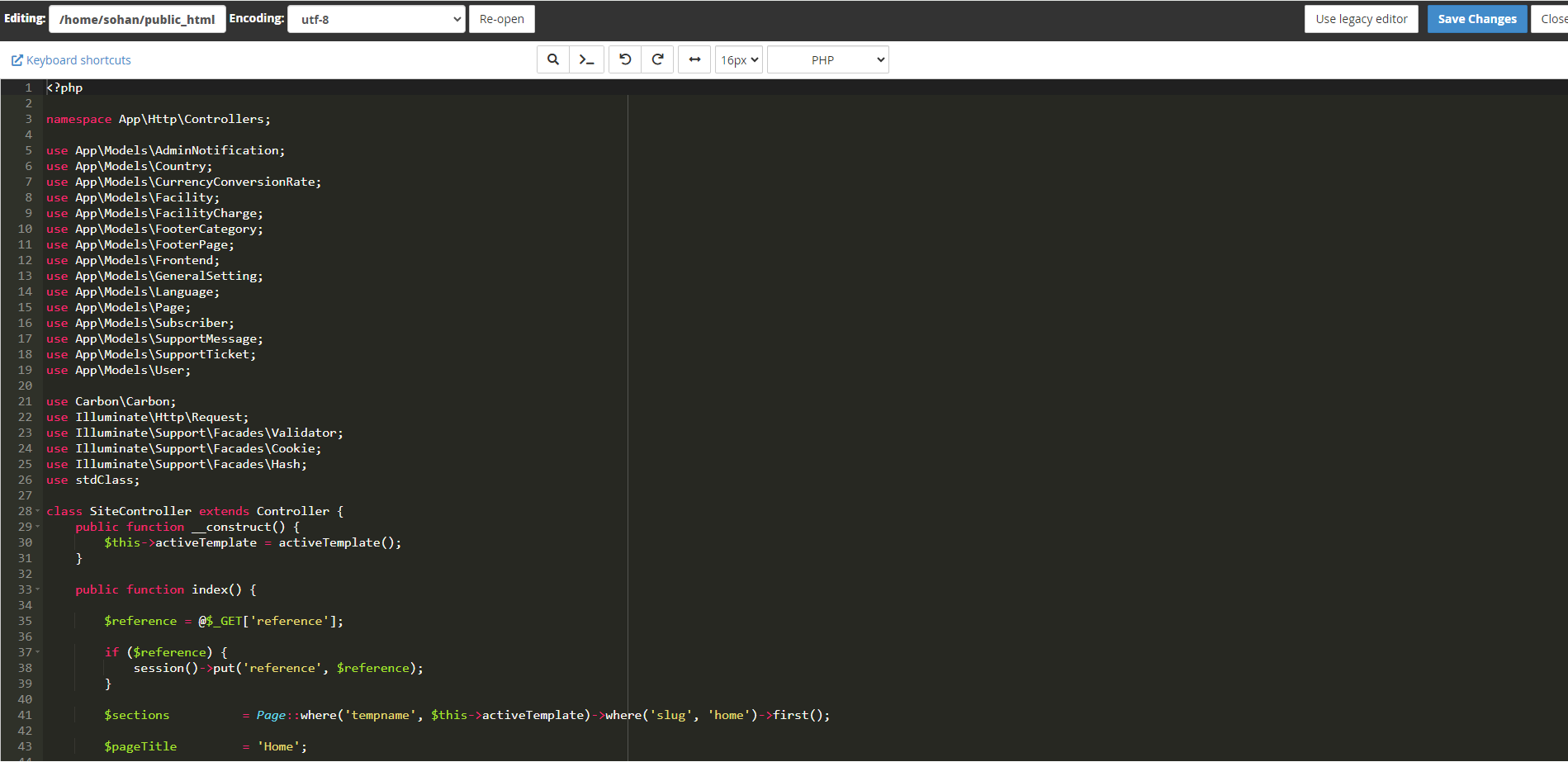Click line number 20 in the gutter
The width and height of the screenshot is (1568, 762).
pyautogui.click(x=26, y=386)
